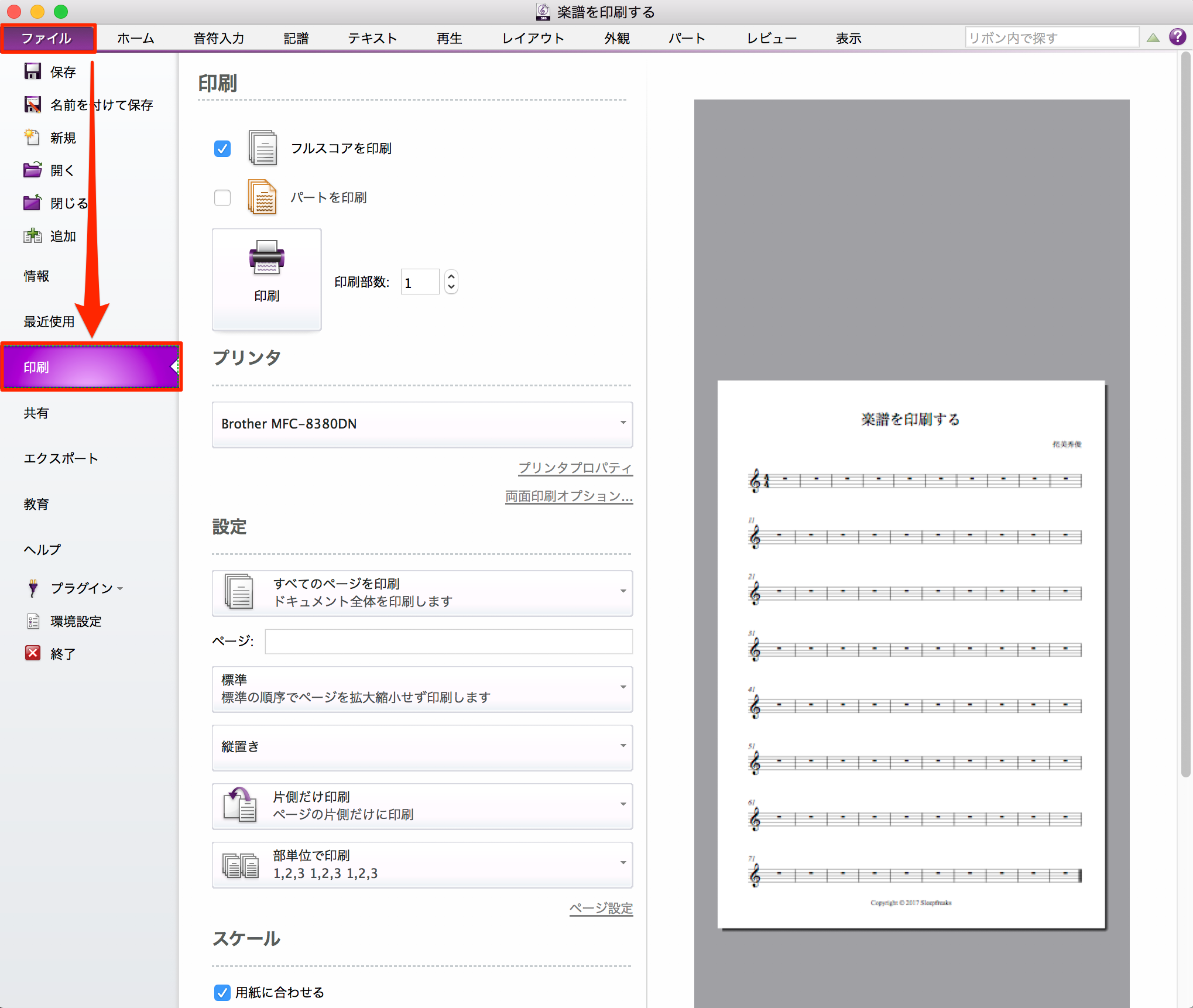Image resolution: width=1193 pixels, height=1008 pixels.
Task: Open the 縦置き orientation dropdown
Action: pos(422,747)
